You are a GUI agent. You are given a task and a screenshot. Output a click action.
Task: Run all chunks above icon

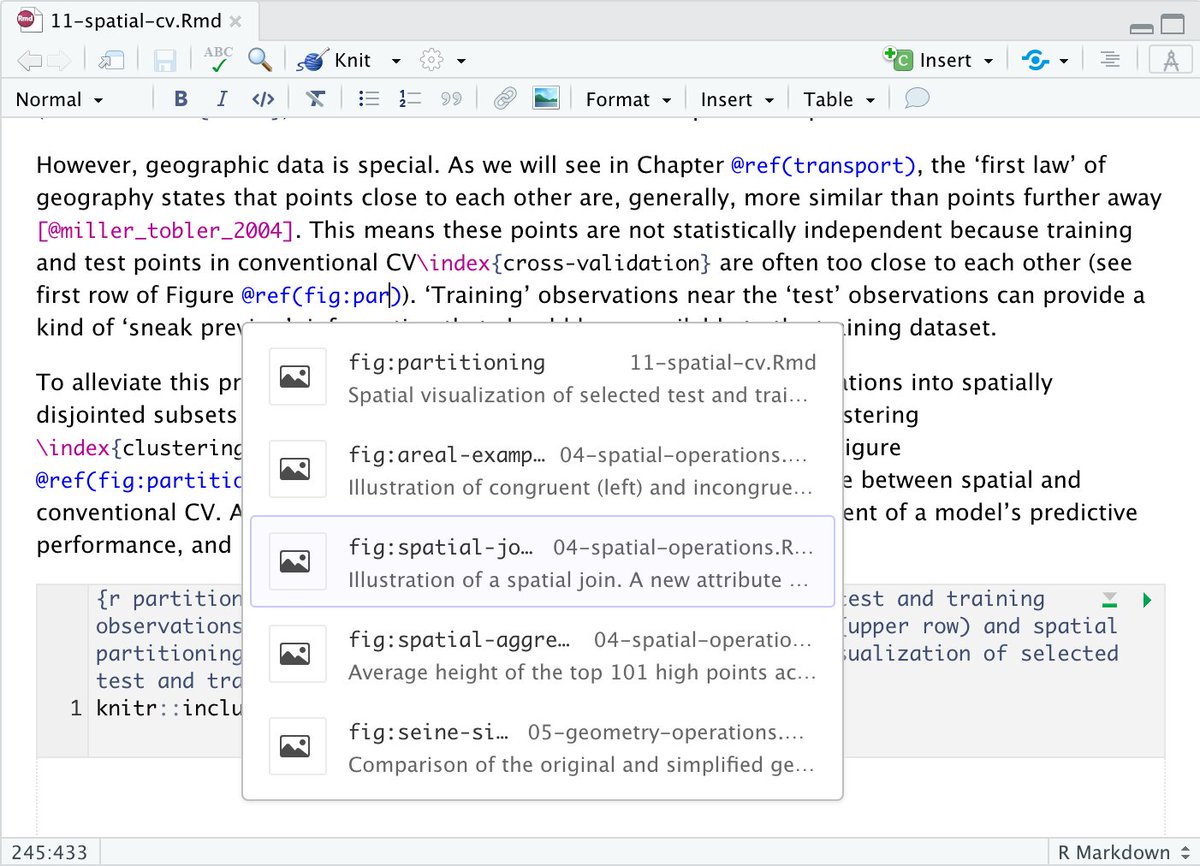pos(1109,601)
